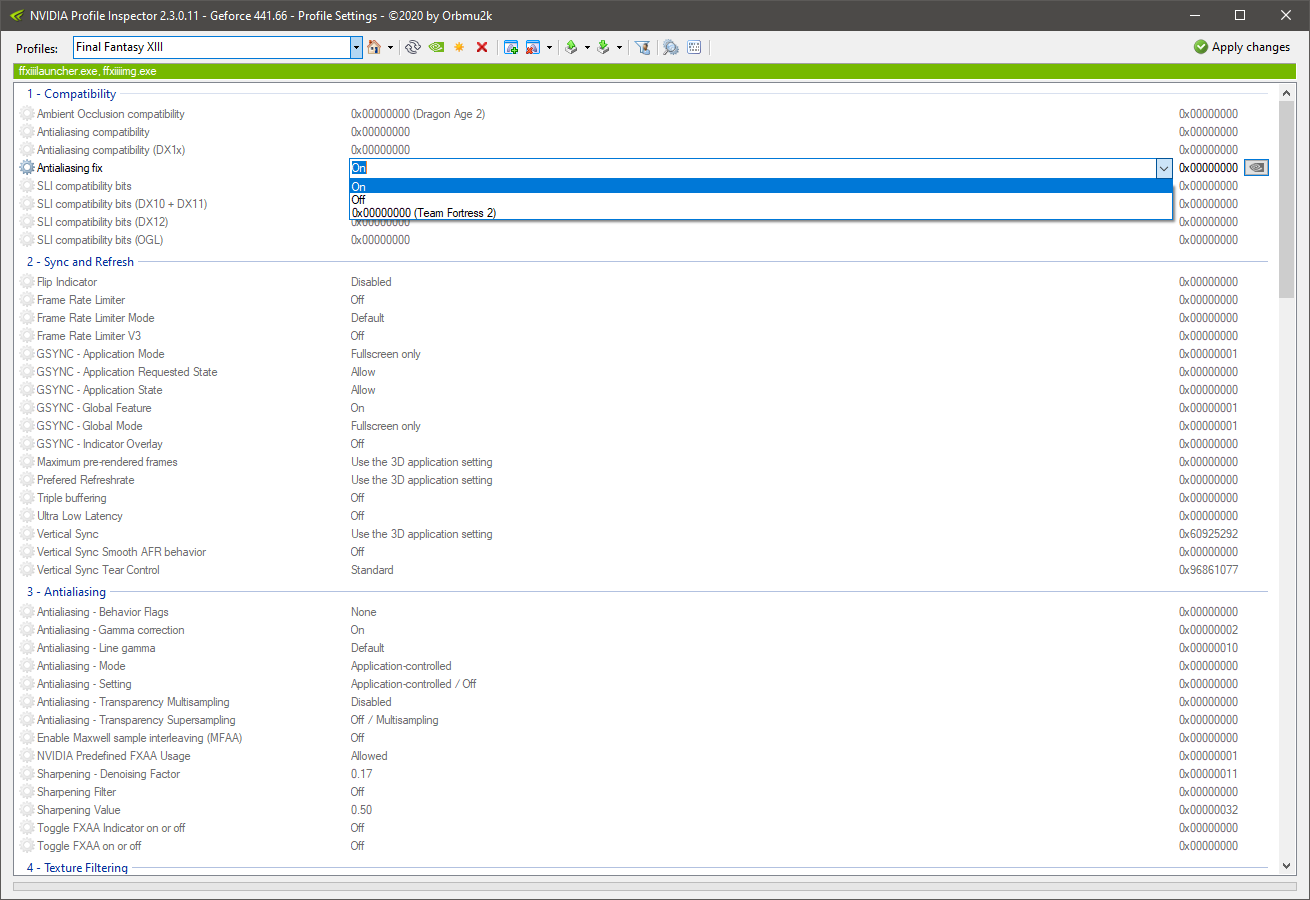This screenshot has height=900, width=1310.
Task: Click the hex value 0x60925292
Action: (x=1208, y=534)
